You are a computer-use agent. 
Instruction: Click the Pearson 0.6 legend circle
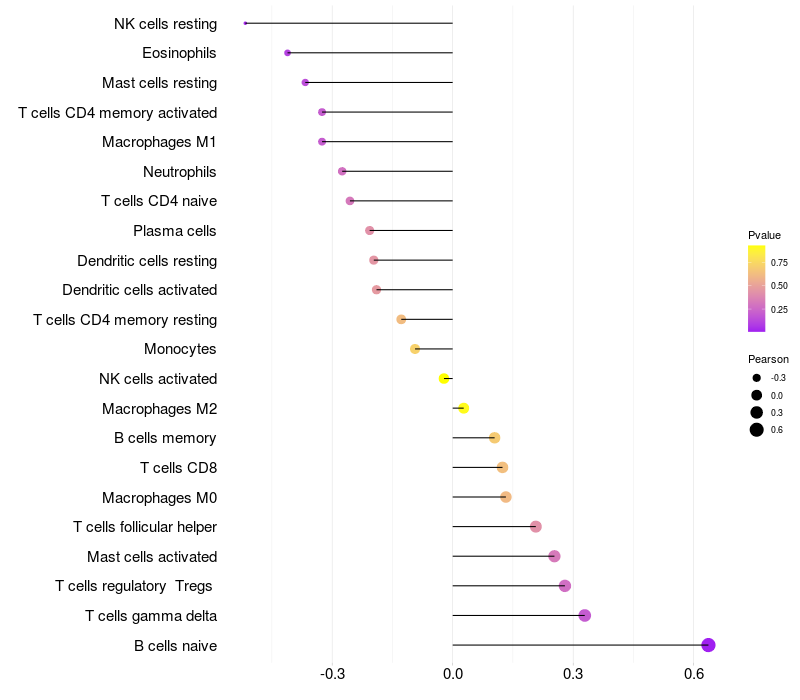[757, 430]
